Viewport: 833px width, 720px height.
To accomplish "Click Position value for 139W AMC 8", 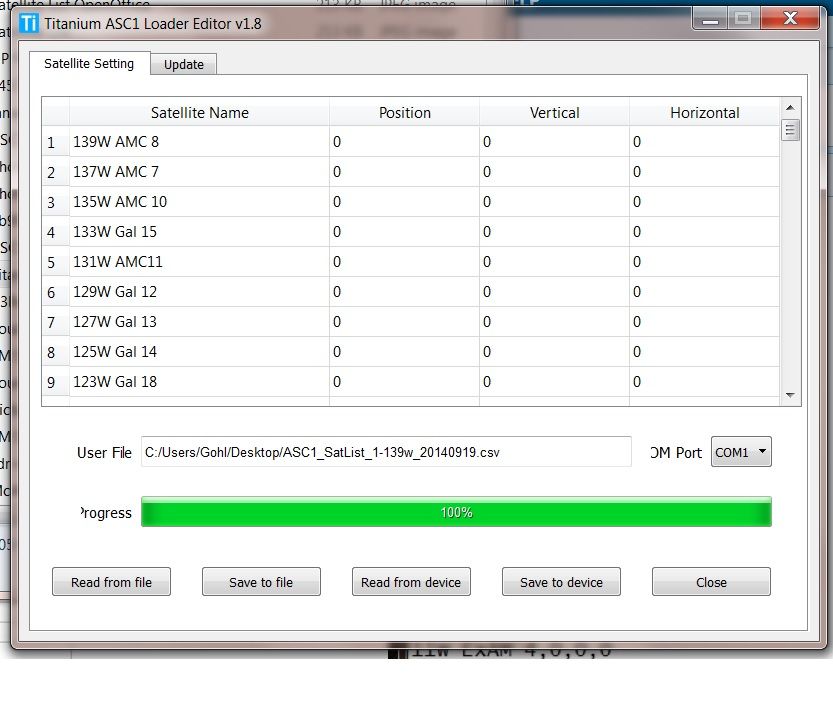I will pyautogui.click(x=404, y=142).
